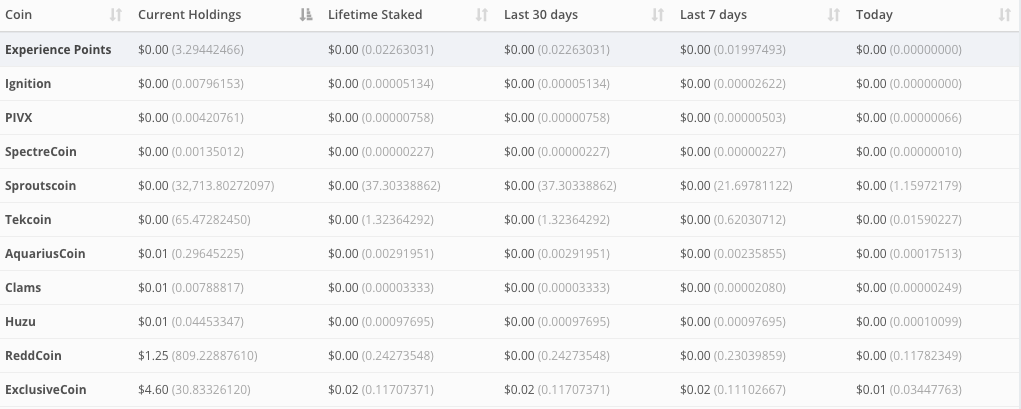The height and width of the screenshot is (409, 1021).
Task: Select the Sproutscoin row name
Action: pyautogui.click(x=40, y=186)
